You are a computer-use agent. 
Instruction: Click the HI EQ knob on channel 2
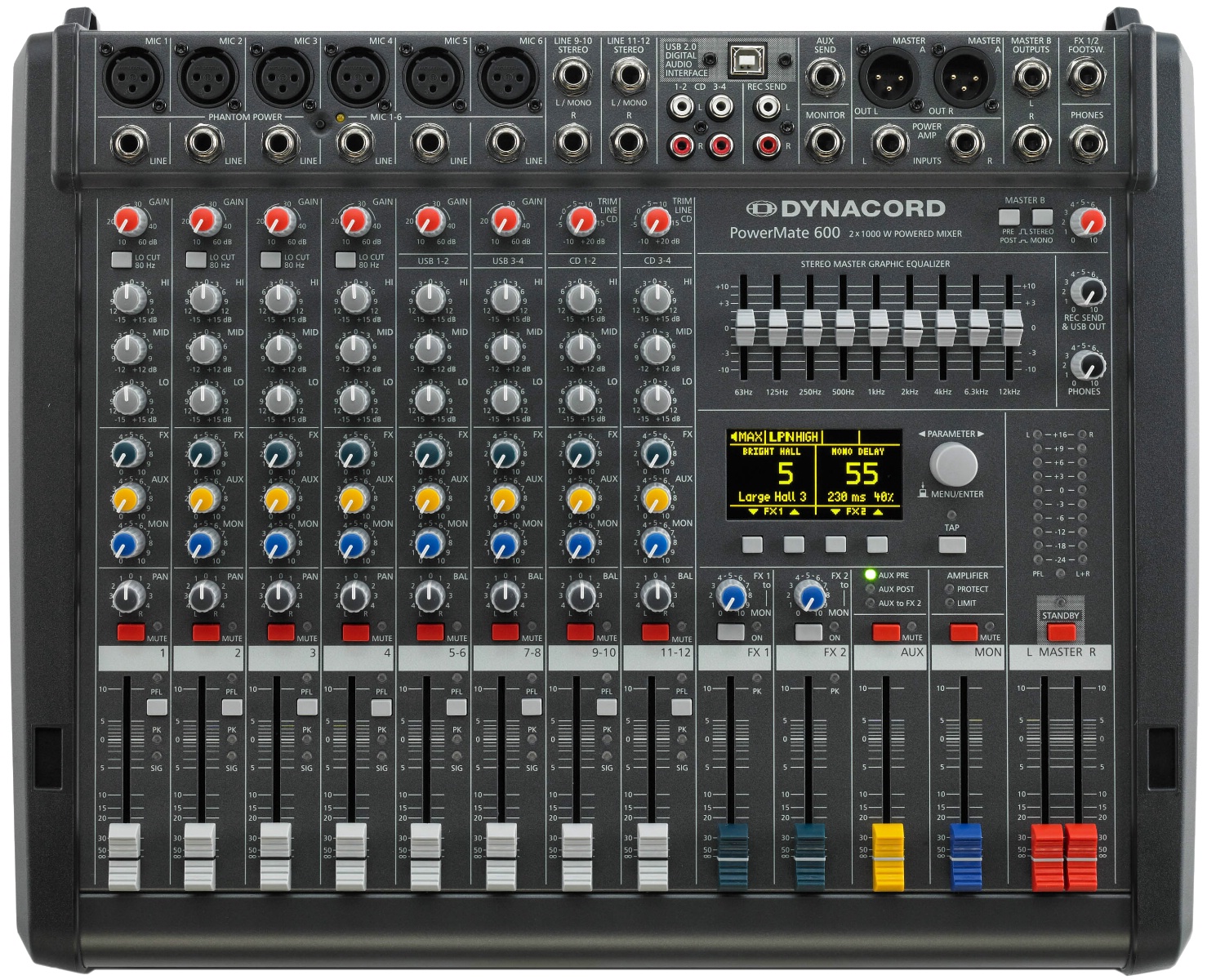[204, 299]
